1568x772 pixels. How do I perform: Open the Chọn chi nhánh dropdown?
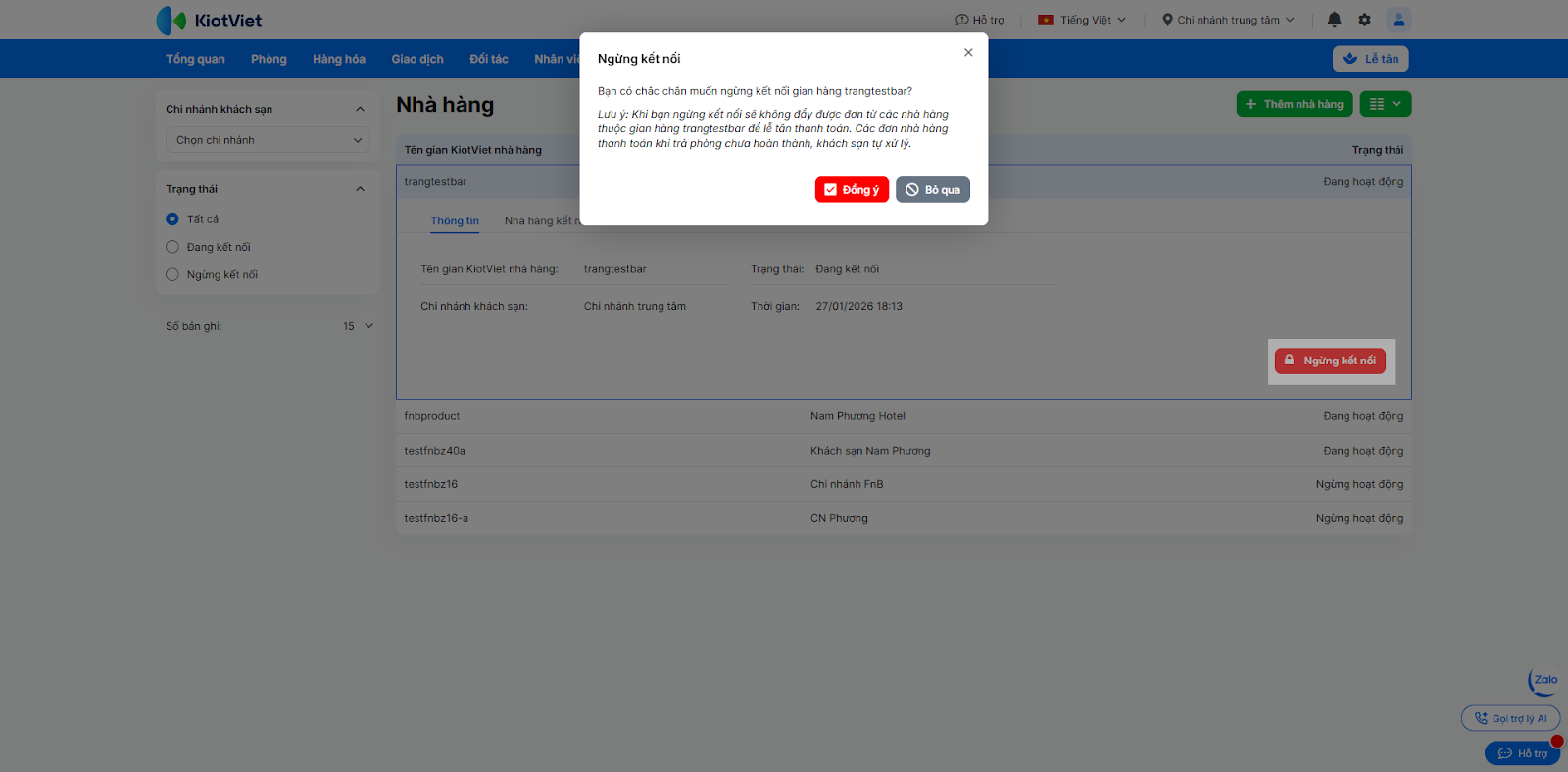pyautogui.click(x=268, y=140)
